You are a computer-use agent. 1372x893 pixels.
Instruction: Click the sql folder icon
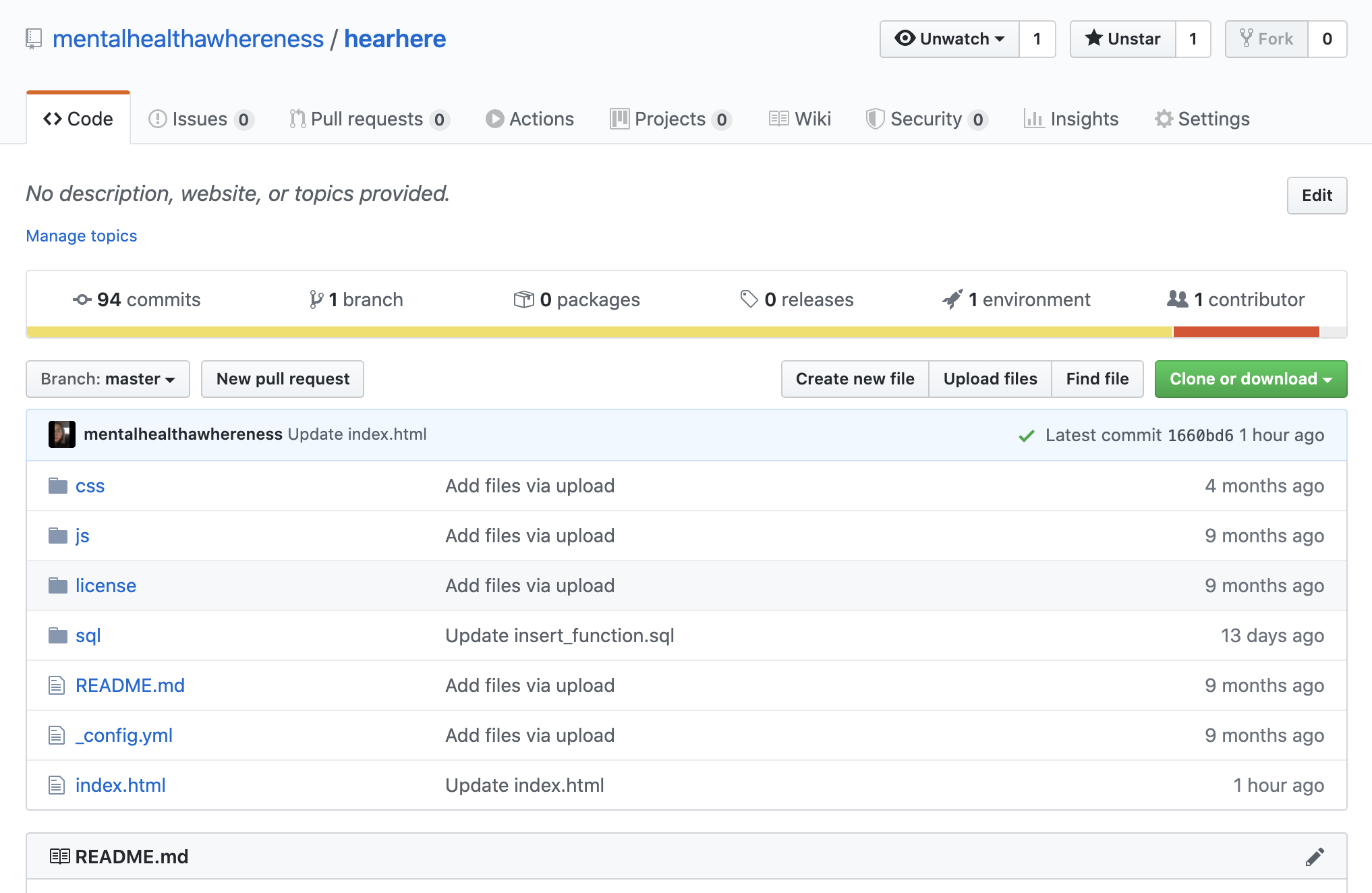[58, 635]
